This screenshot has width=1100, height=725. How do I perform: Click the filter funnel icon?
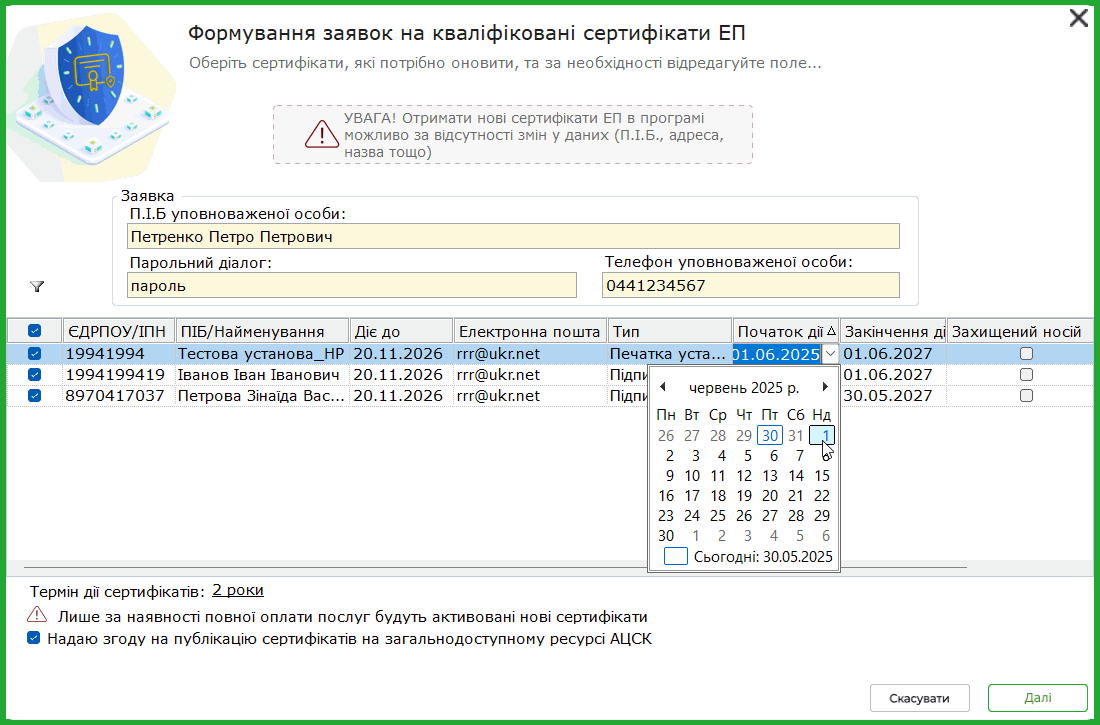37,286
